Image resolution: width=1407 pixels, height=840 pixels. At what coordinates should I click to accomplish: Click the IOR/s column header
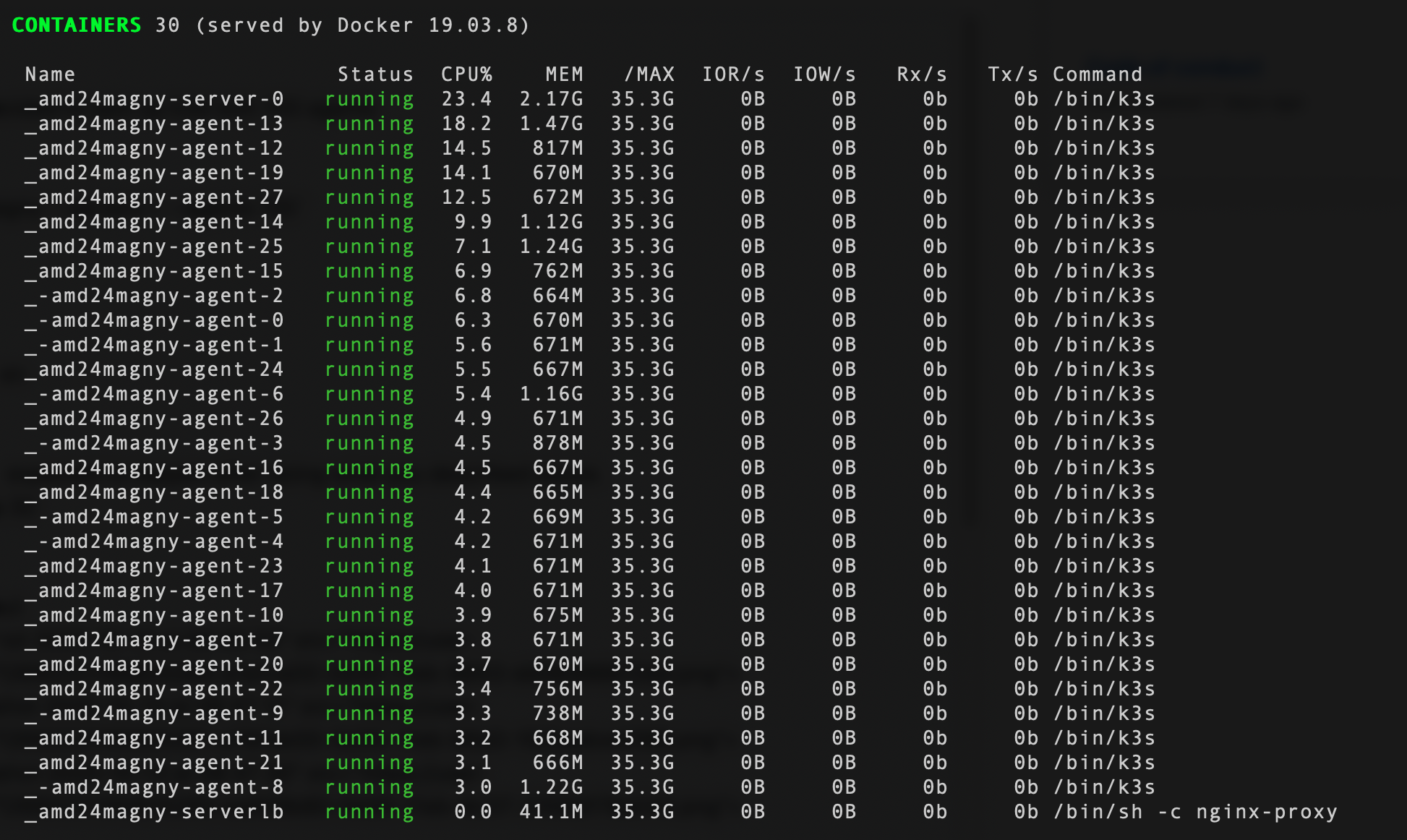click(x=734, y=74)
